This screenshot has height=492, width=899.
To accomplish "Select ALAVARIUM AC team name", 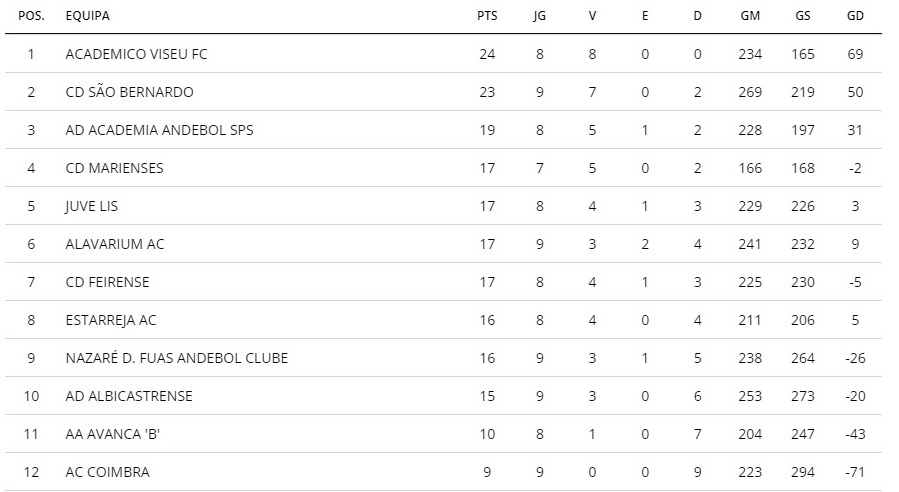I will [115, 244].
